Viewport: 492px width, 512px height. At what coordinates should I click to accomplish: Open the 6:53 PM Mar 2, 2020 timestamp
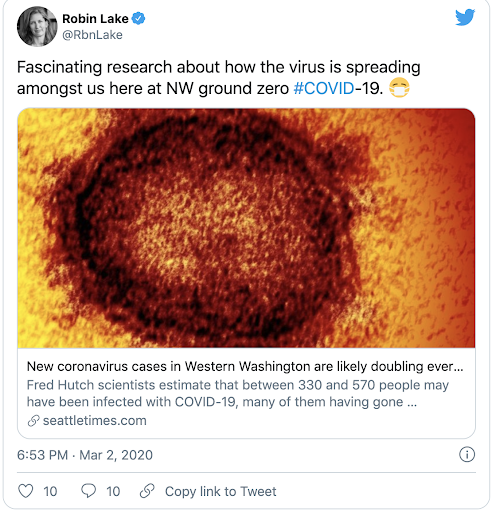click(85, 455)
